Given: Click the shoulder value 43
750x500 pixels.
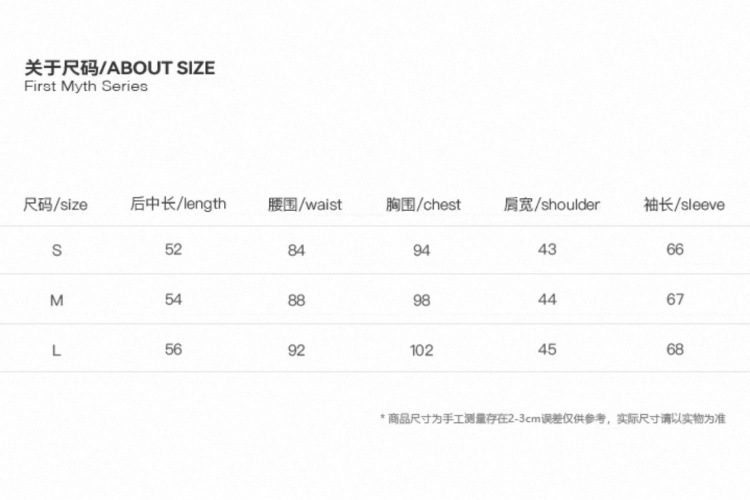Looking at the screenshot, I should 547,249.
